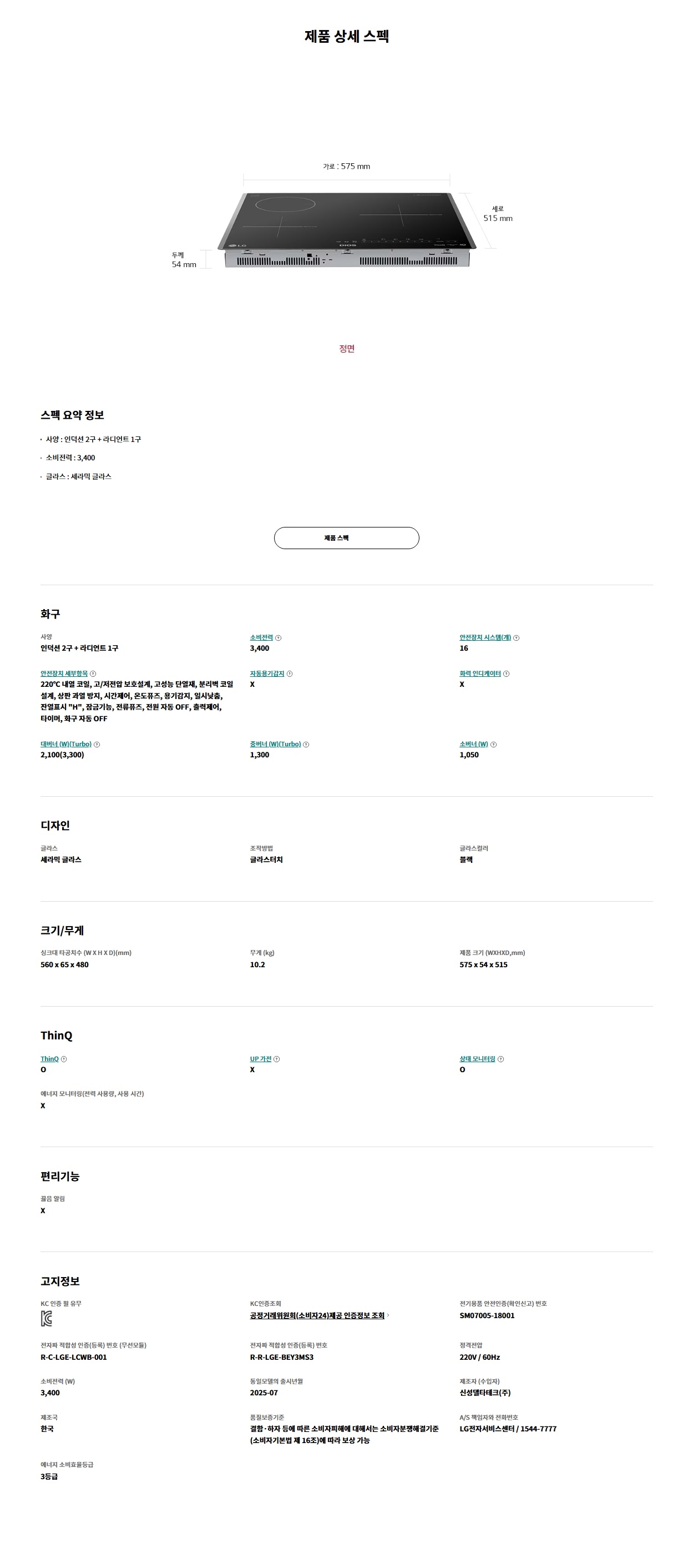Open the help icon next to 대버너 (W)(Turbo)

click(x=97, y=745)
